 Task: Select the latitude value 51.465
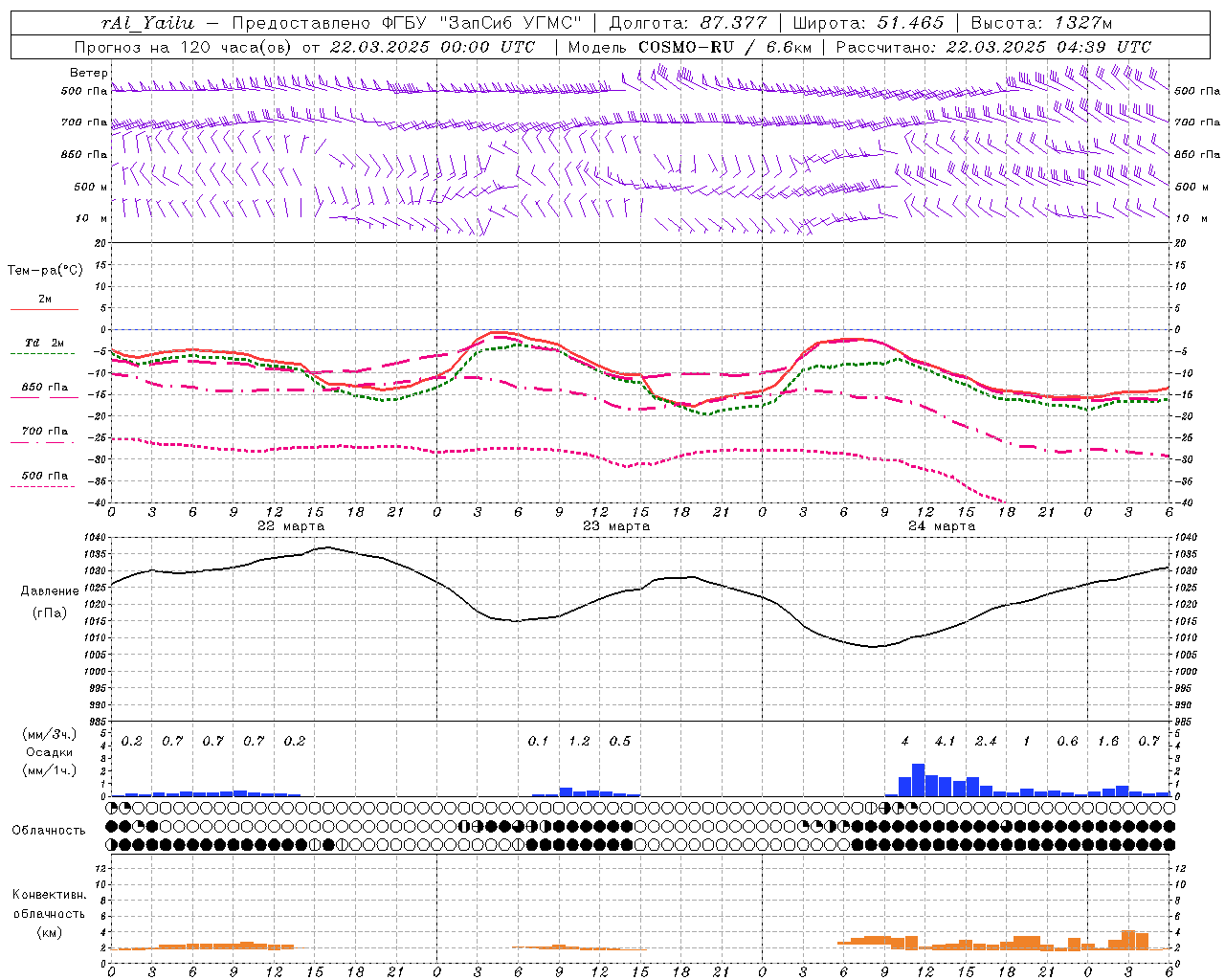[x=911, y=23]
